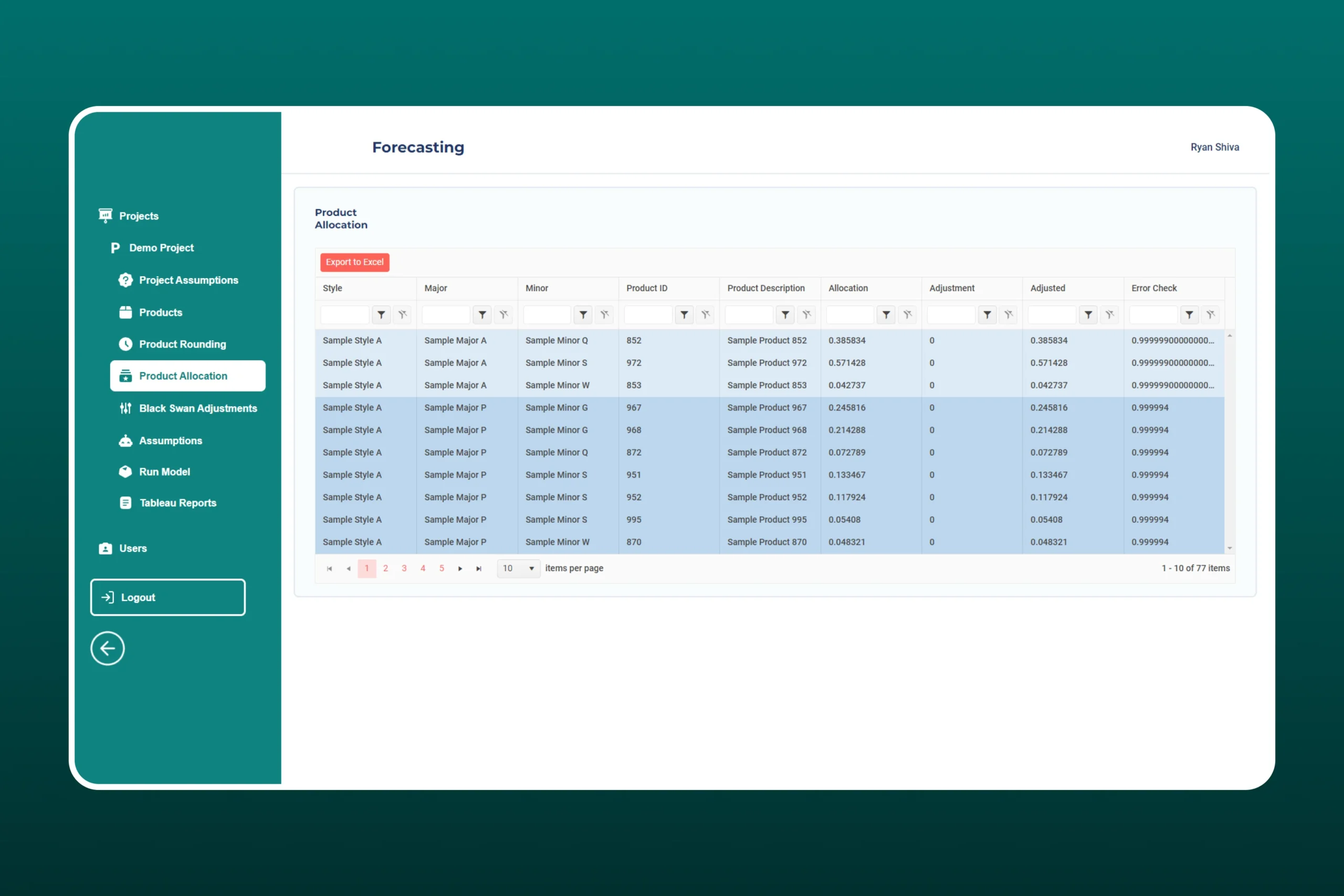Screen dimensions: 1344x896
Task: Click the Logout button
Action: point(167,597)
